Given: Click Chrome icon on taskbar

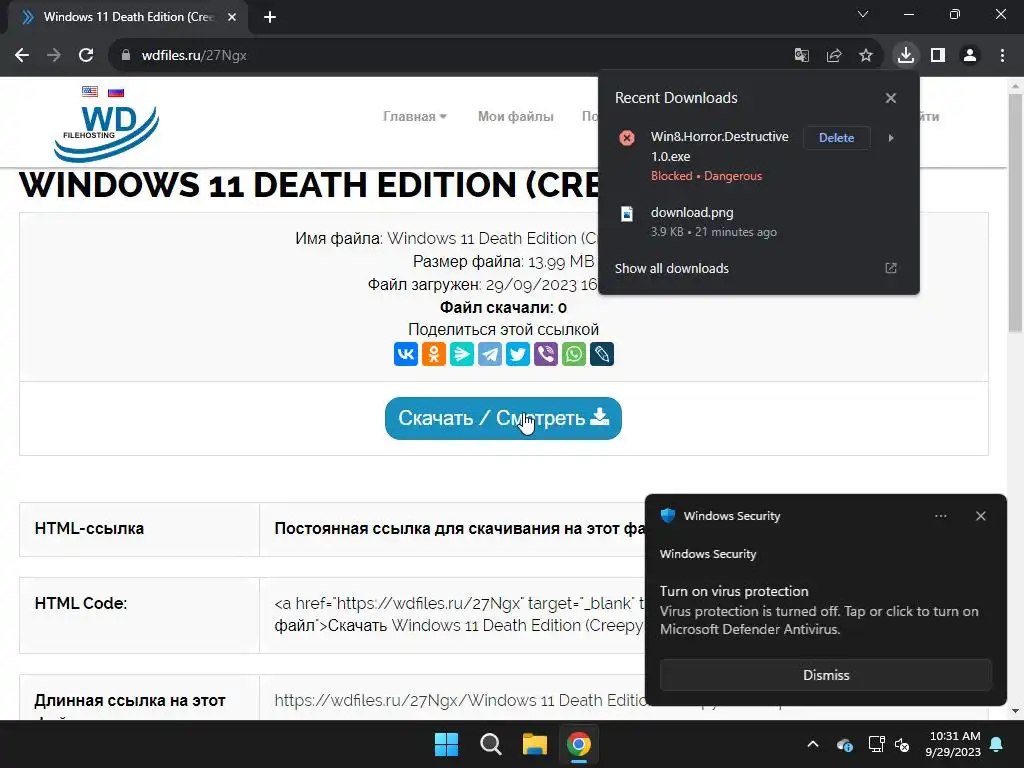Looking at the screenshot, I should click(579, 744).
